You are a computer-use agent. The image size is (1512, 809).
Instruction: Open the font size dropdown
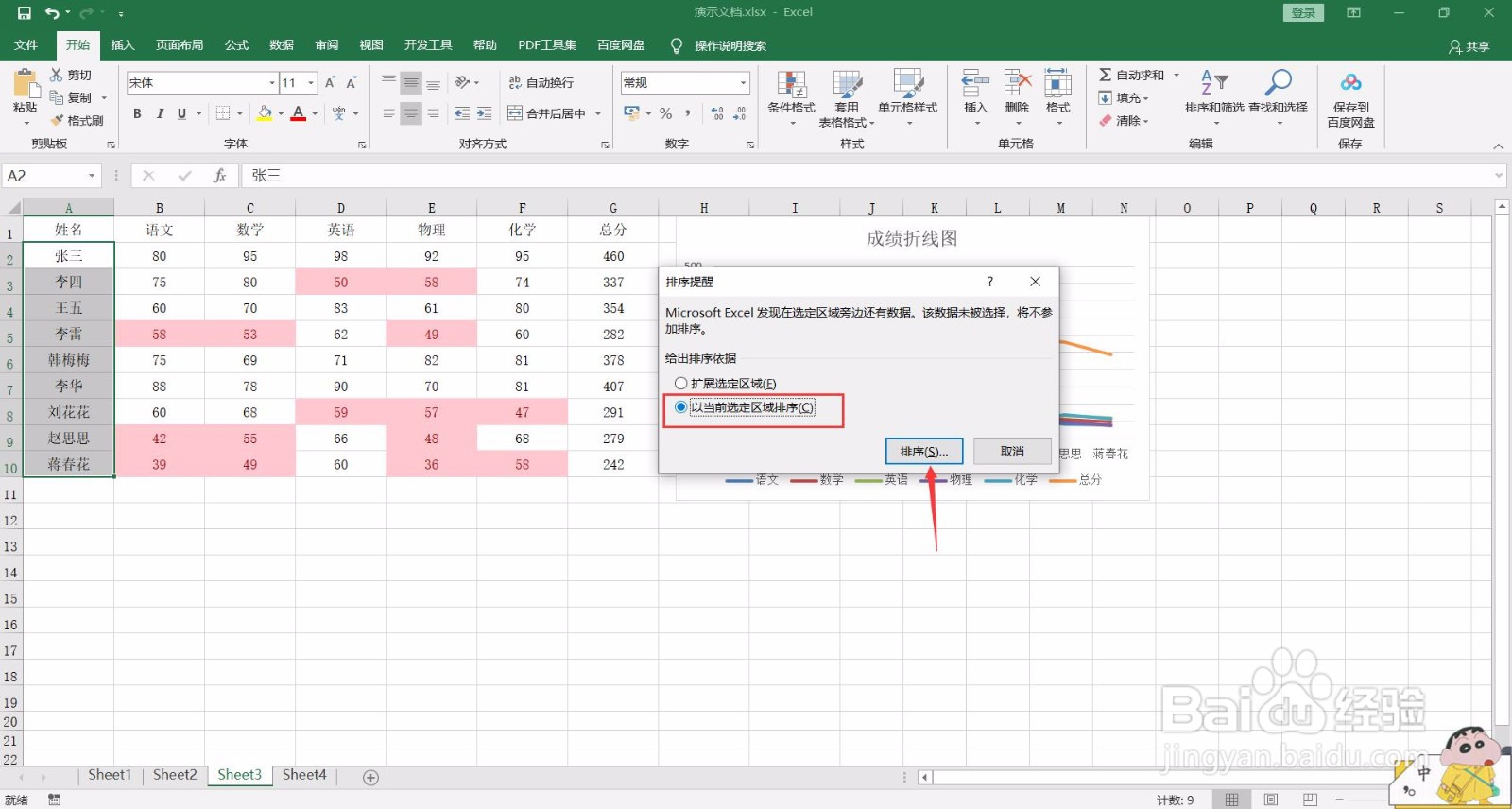(311, 83)
